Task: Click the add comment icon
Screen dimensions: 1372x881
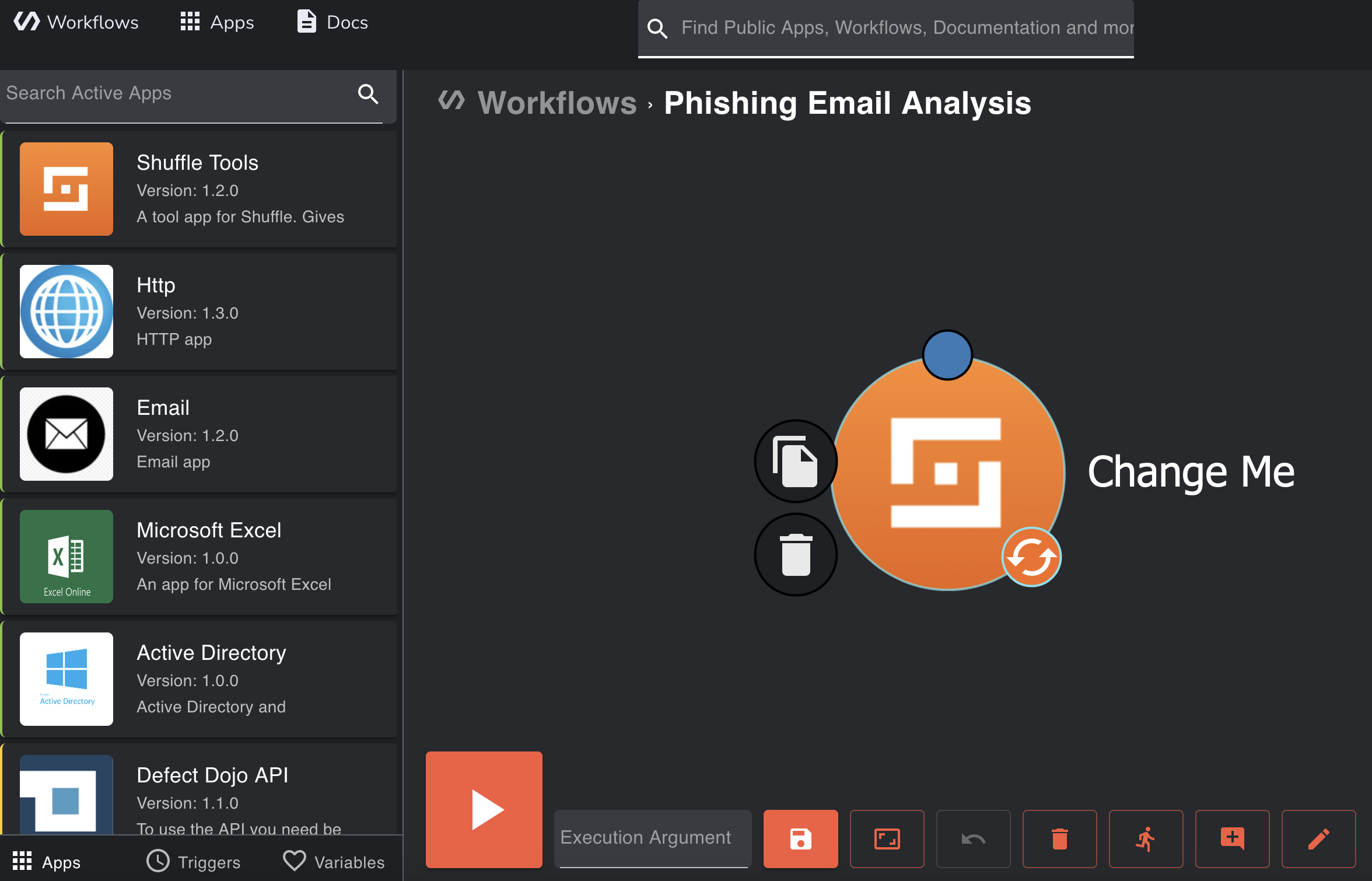Action: [x=1232, y=839]
